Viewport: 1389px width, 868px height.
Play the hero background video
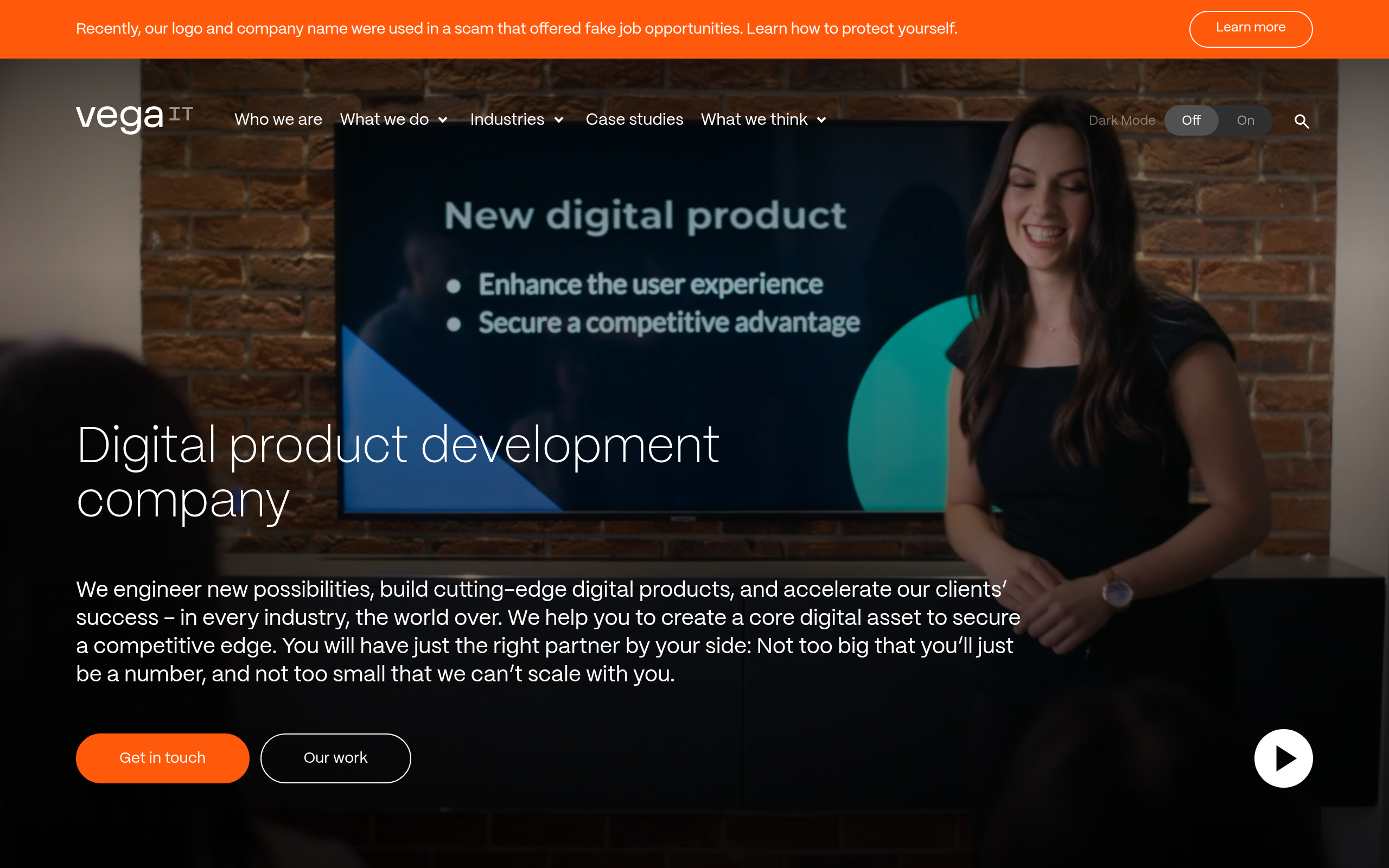pyautogui.click(x=1283, y=758)
